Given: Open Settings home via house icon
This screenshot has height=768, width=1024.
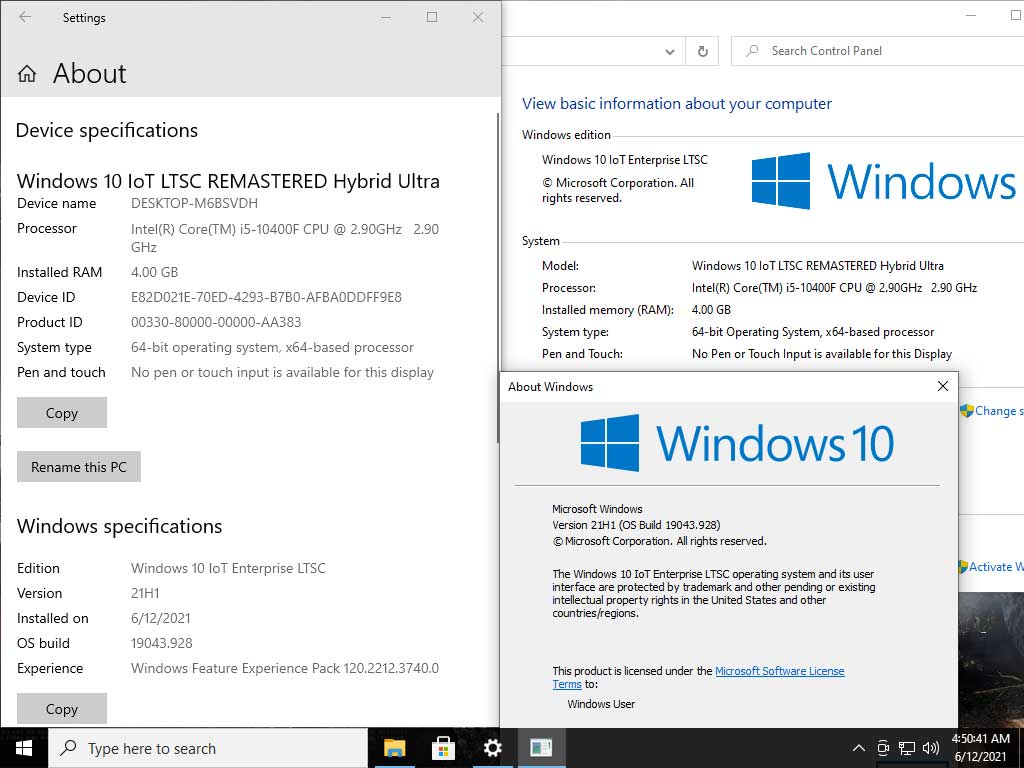Looking at the screenshot, I should (27, 73).
